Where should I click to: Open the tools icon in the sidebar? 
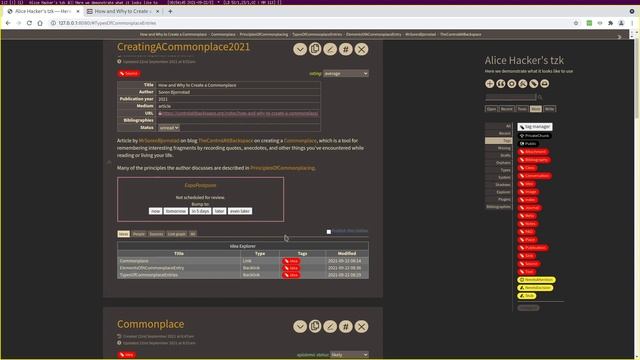coord(523,84)
